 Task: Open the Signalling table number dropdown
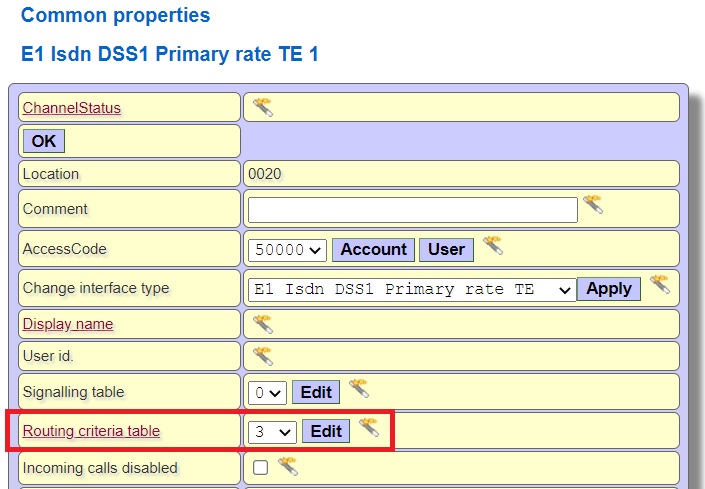pos(267,393)
